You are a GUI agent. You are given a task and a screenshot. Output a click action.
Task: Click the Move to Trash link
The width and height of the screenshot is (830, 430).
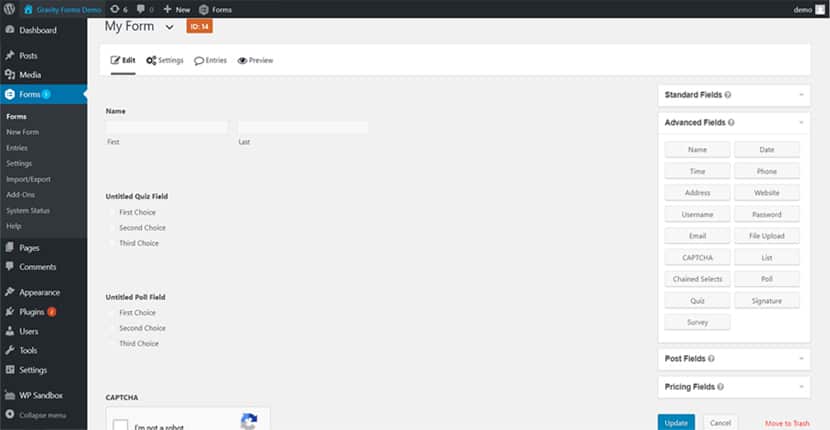[x=787, y=423]
